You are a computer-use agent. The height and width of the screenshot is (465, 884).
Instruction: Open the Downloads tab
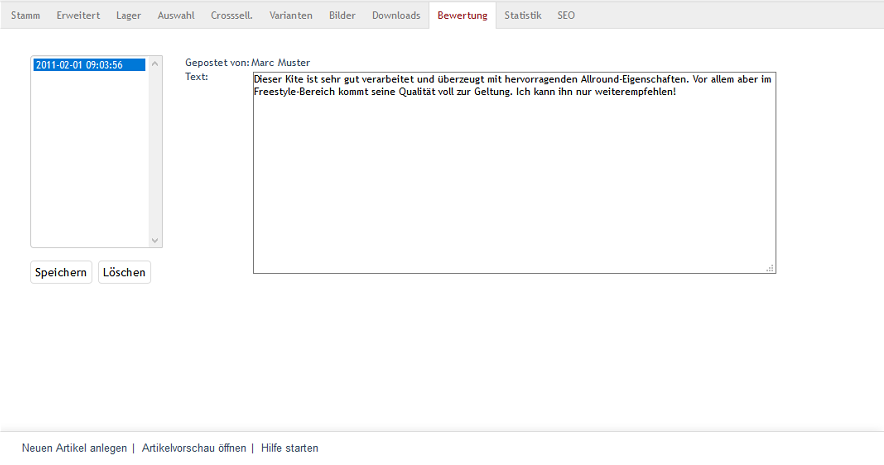(x=396, y=15)
